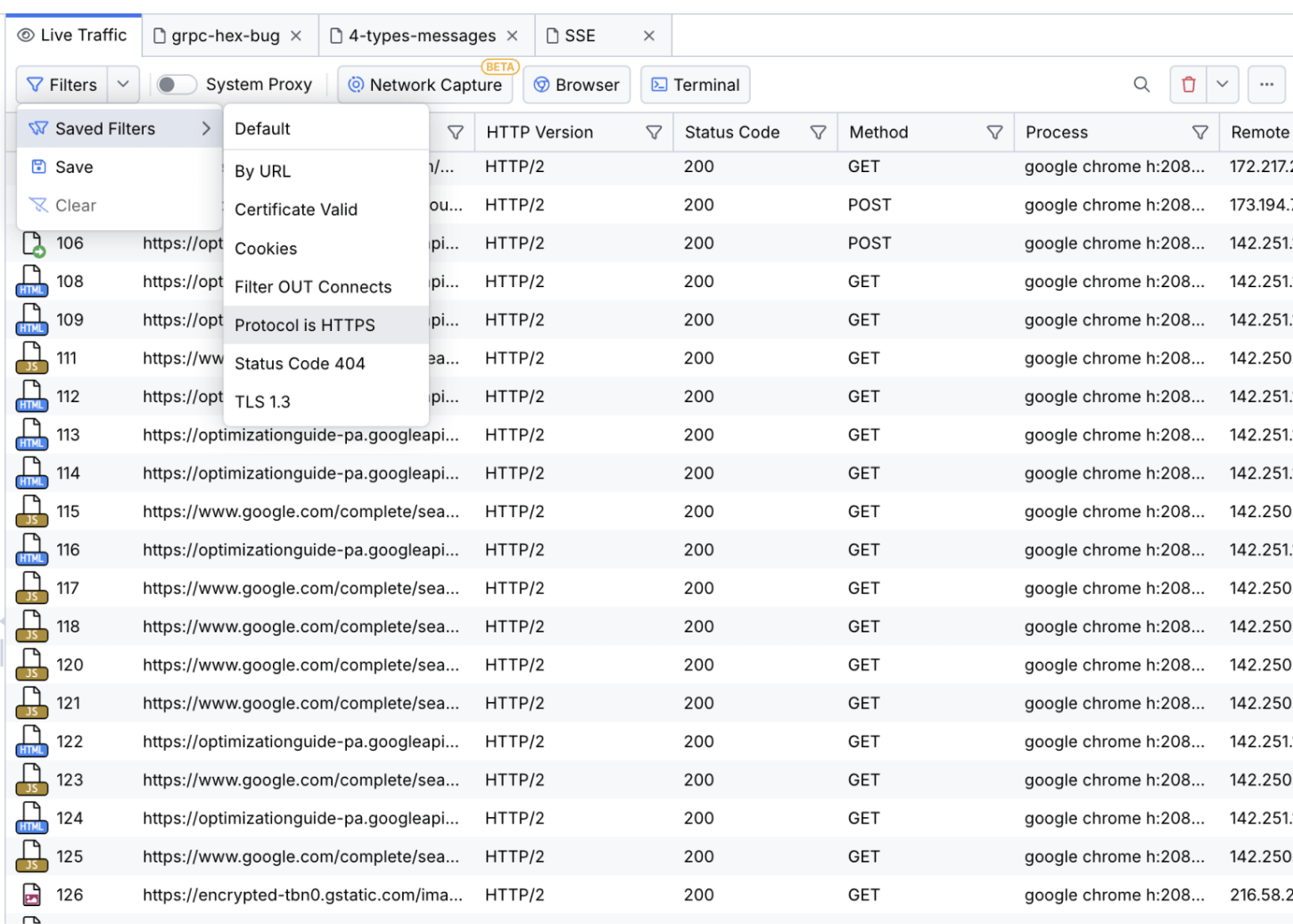Screen dimensions: 1293x924
Task: Click the Method column filter icon
Action: coord(994,132)
